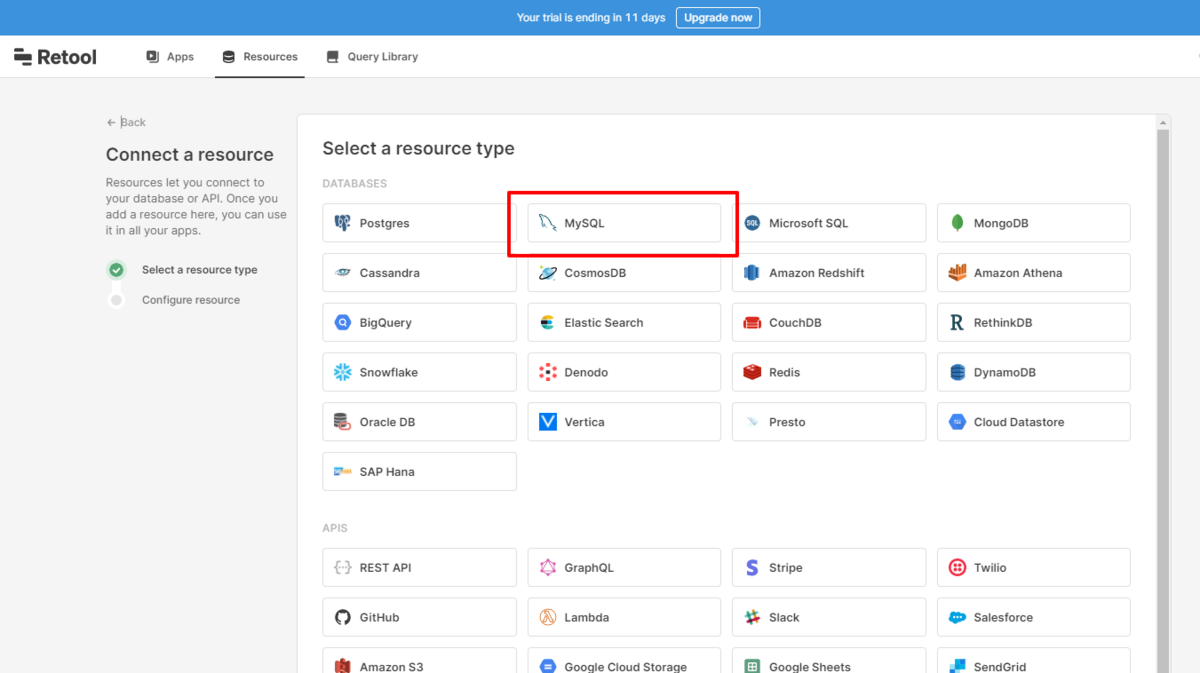
Task: Click the CouchDB couch icon
Action: 752,323
